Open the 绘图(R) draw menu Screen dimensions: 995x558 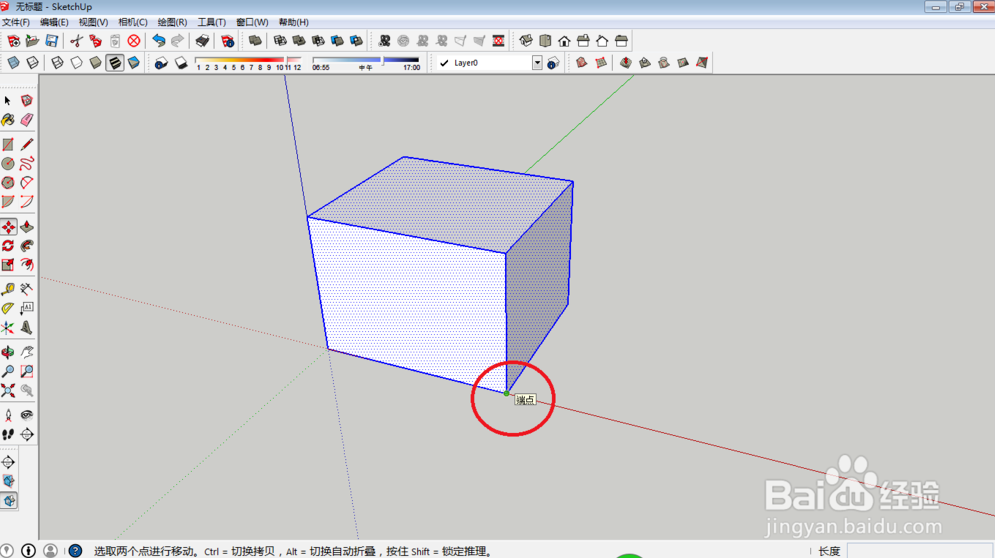(x=172, y=22)
